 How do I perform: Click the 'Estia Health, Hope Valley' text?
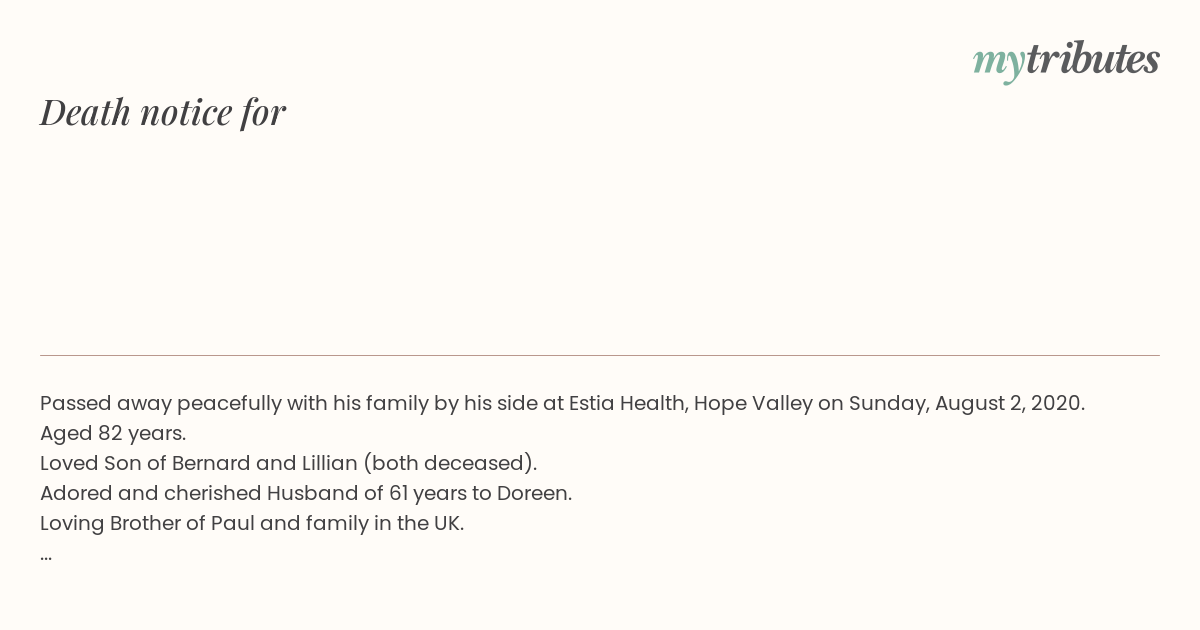pyautogui.click(x=691, y=403)
